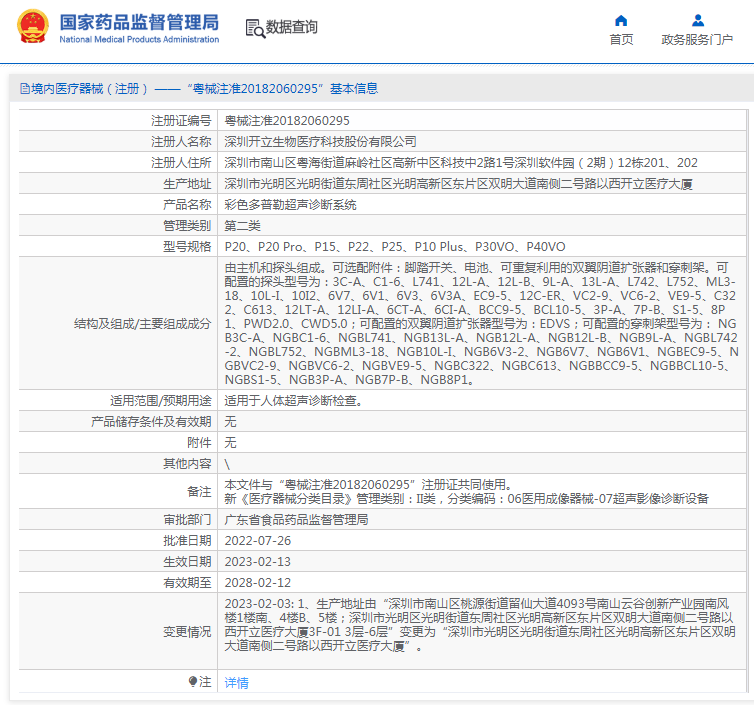Click the 无 value in 附件 row
754x705 pixels.
pyautogui.click(x=230, y=442)
